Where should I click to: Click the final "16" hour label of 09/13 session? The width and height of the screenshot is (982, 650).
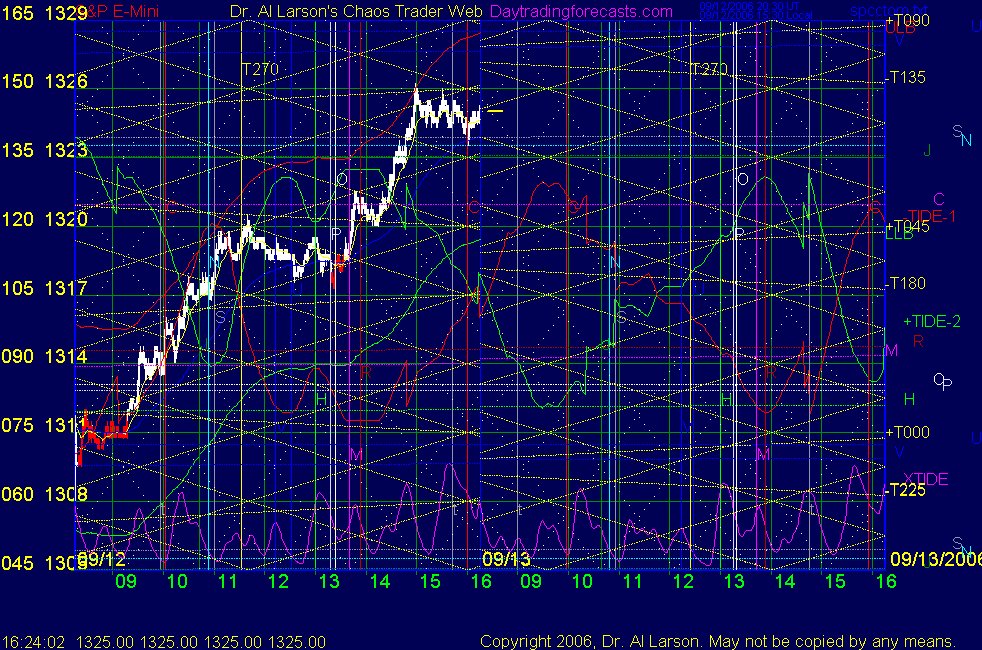coord(886,581)
